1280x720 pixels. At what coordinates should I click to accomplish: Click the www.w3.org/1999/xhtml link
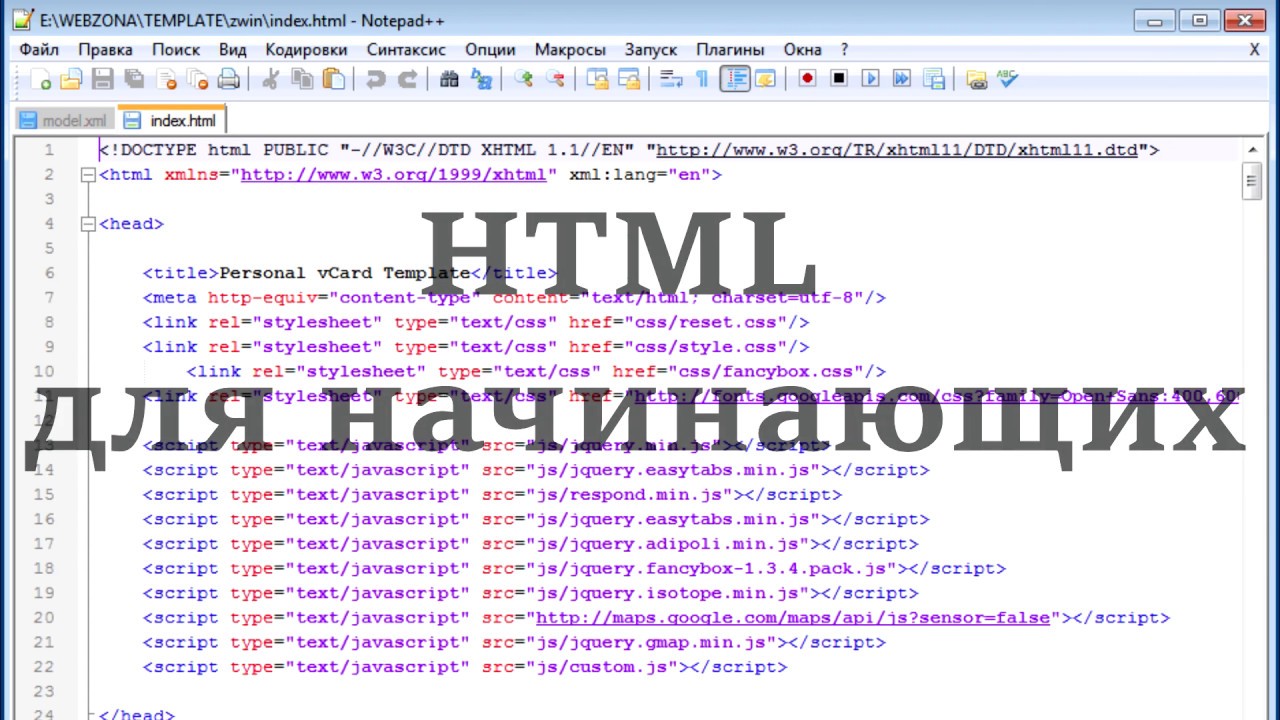coord(394,175)
